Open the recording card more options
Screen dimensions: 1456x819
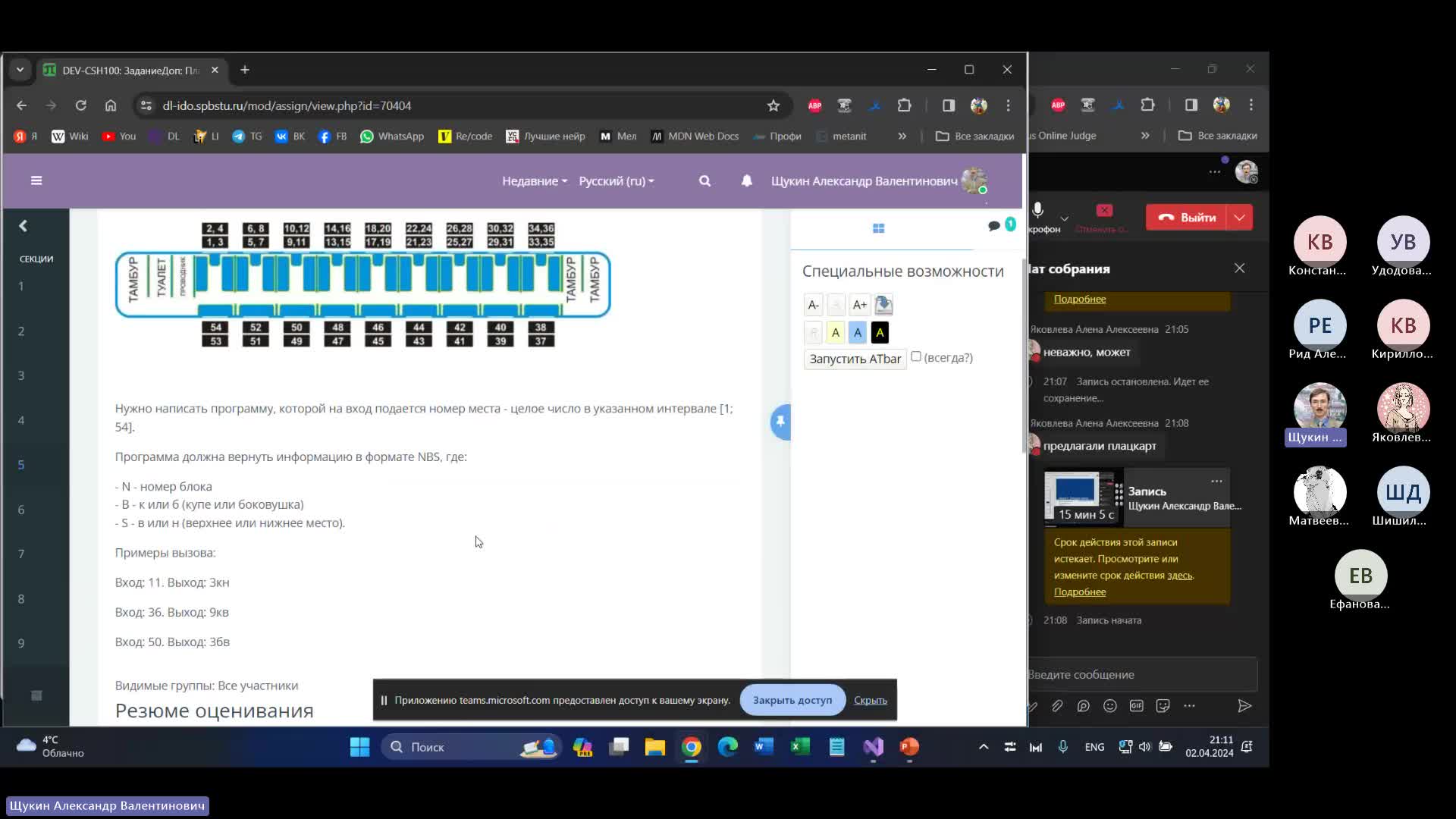[x=1216, y=481]
